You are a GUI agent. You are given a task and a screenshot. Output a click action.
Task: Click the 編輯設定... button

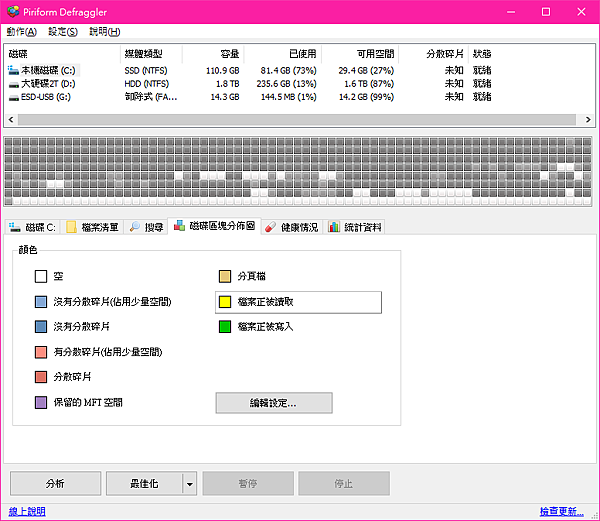274,403
